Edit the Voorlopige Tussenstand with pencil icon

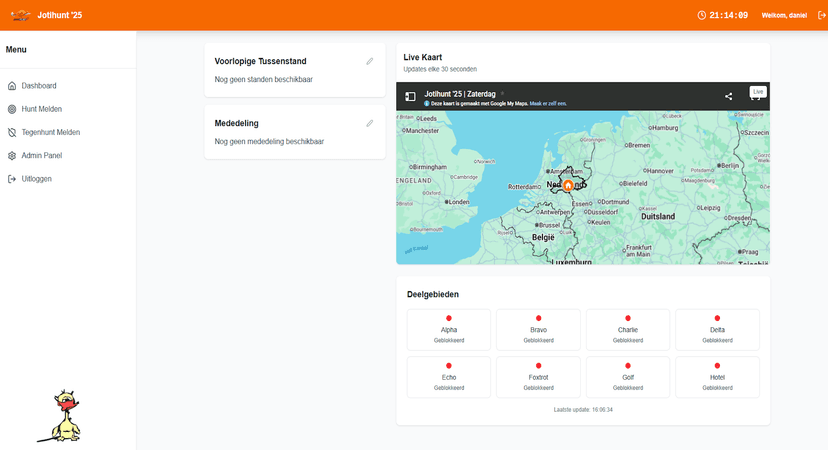370,62
